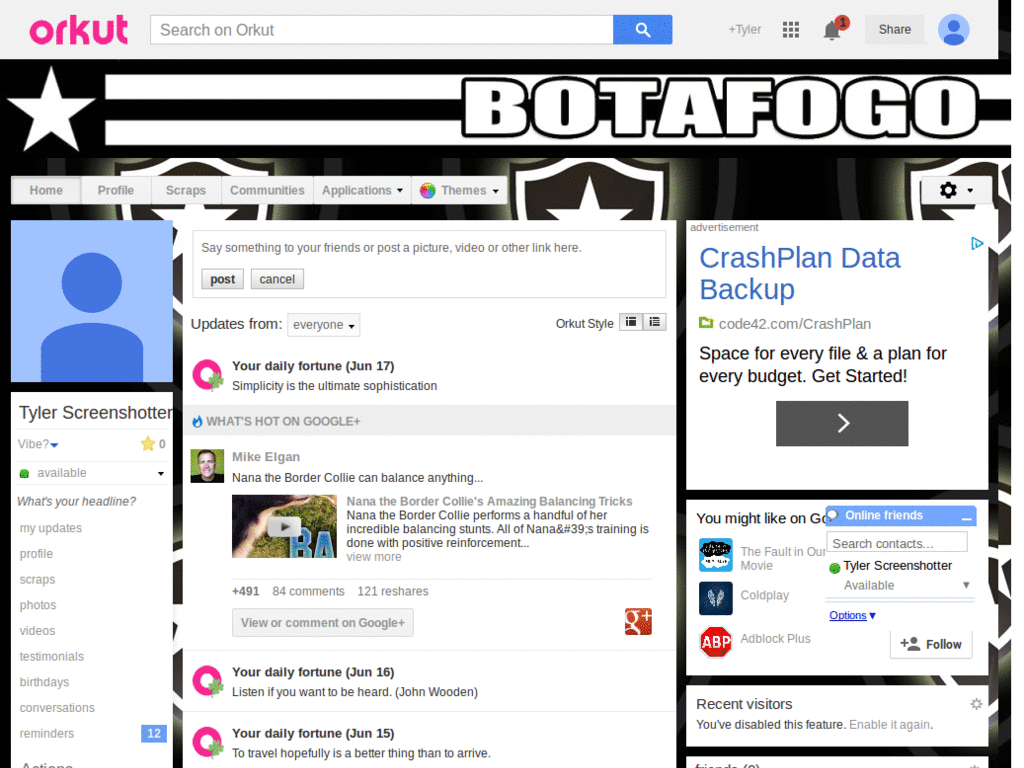Image resolution: width=1024 pixels, height=768 pixels.
Task: Click the large profile picture placeholder
Action: coord(92,301)
